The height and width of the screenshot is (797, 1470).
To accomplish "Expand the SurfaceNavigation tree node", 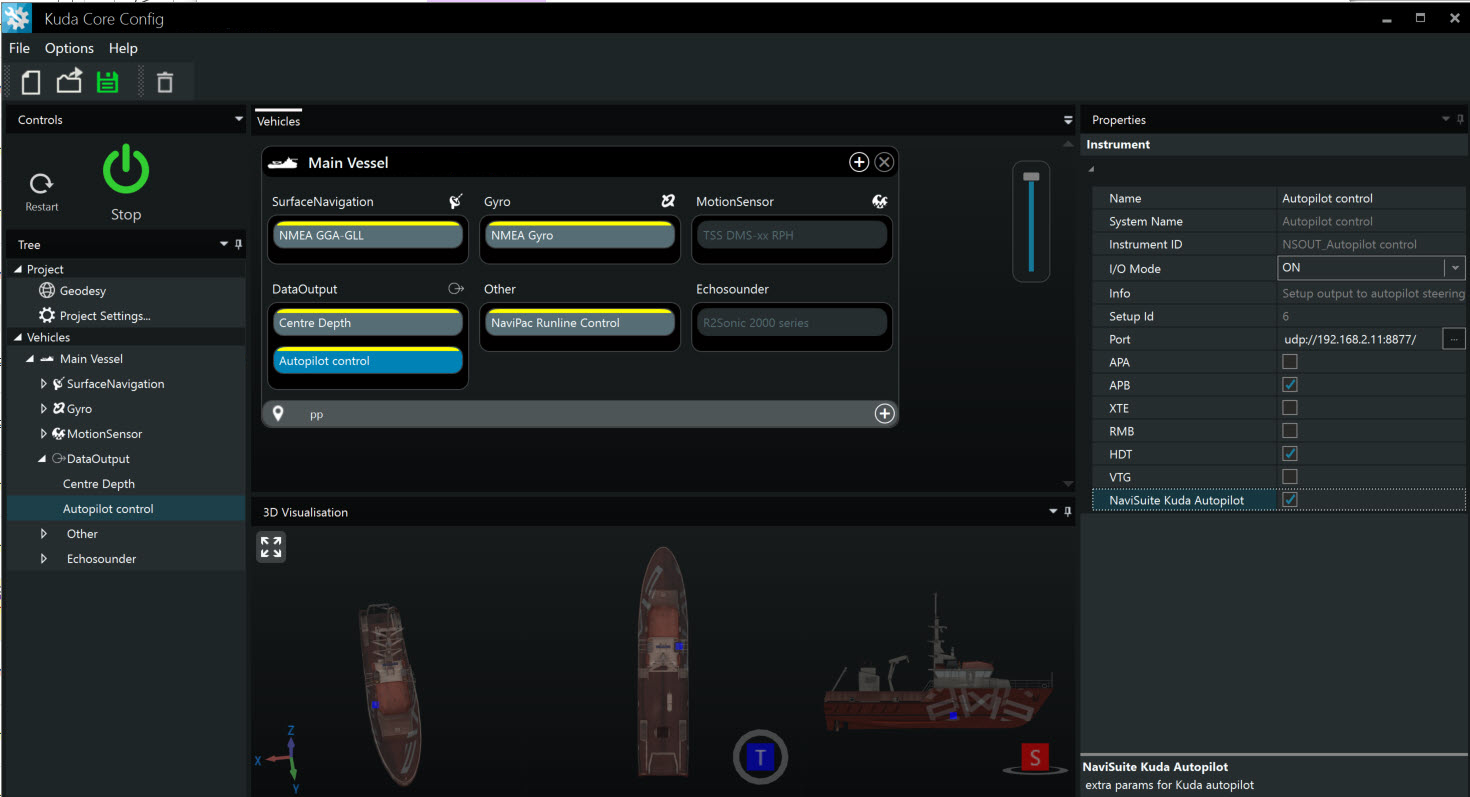I will tap(44, 383).
